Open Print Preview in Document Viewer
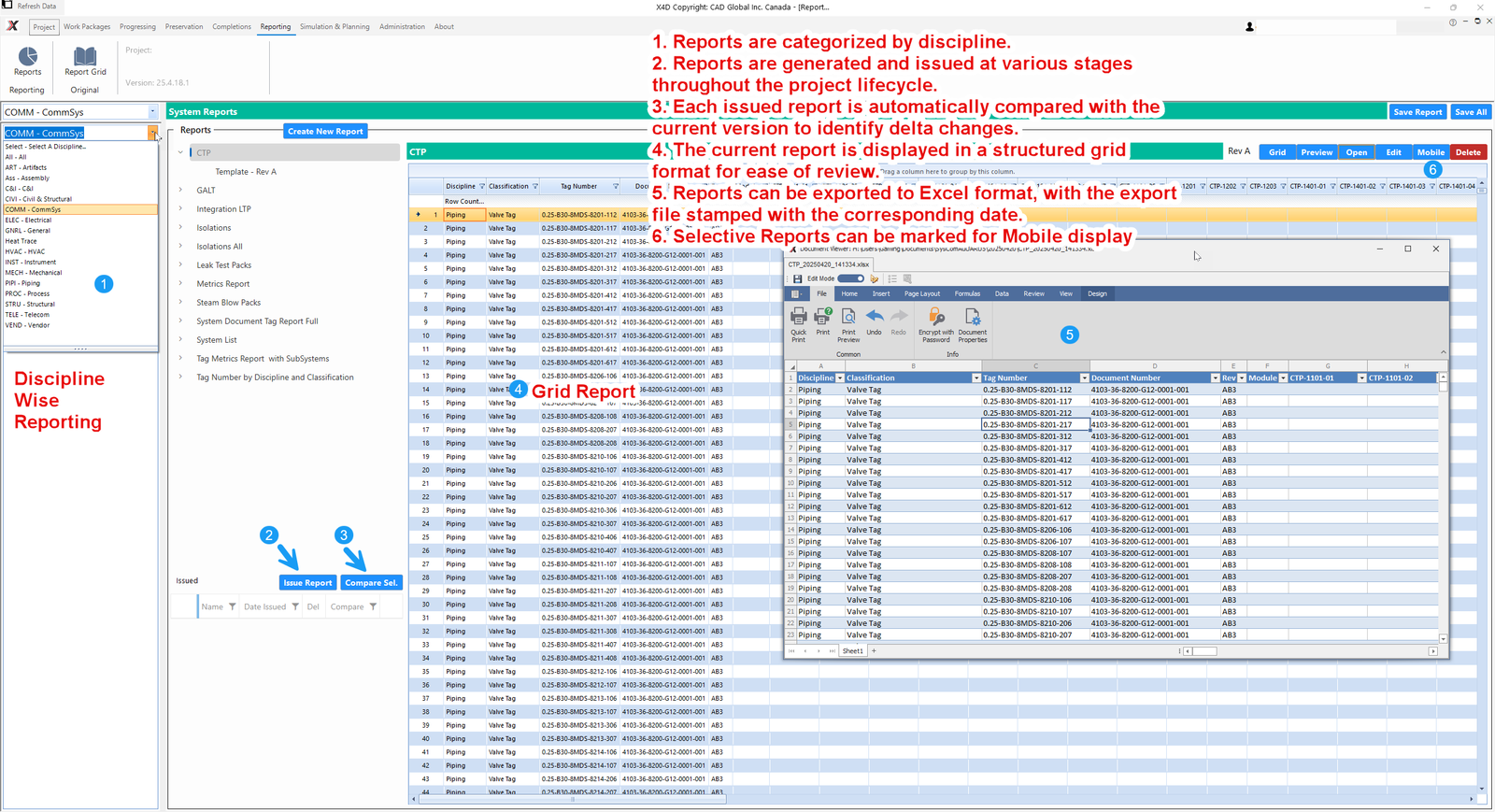The width and height of the screenshot is (1495, 812). click(x=848, y=325)
